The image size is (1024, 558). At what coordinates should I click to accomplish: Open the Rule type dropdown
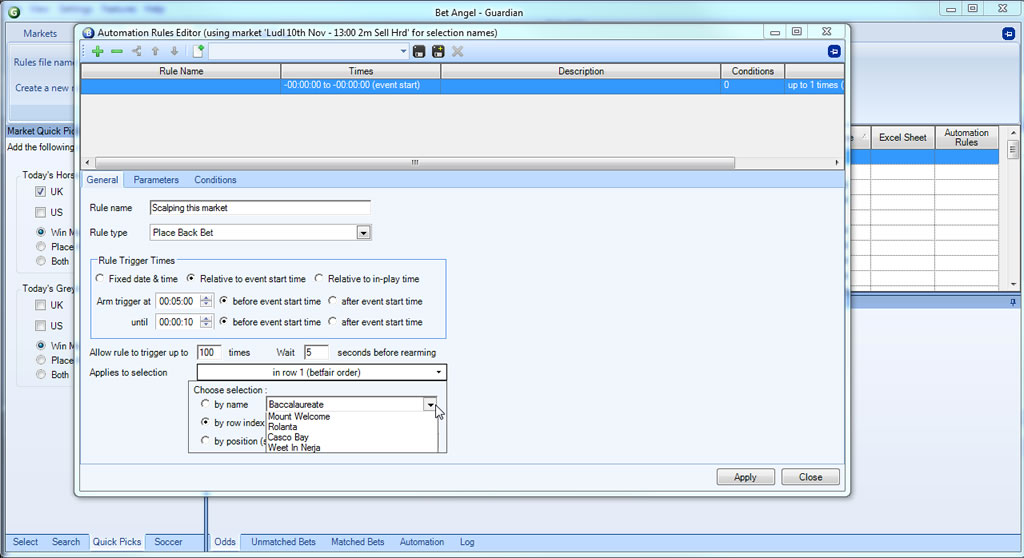364,232
